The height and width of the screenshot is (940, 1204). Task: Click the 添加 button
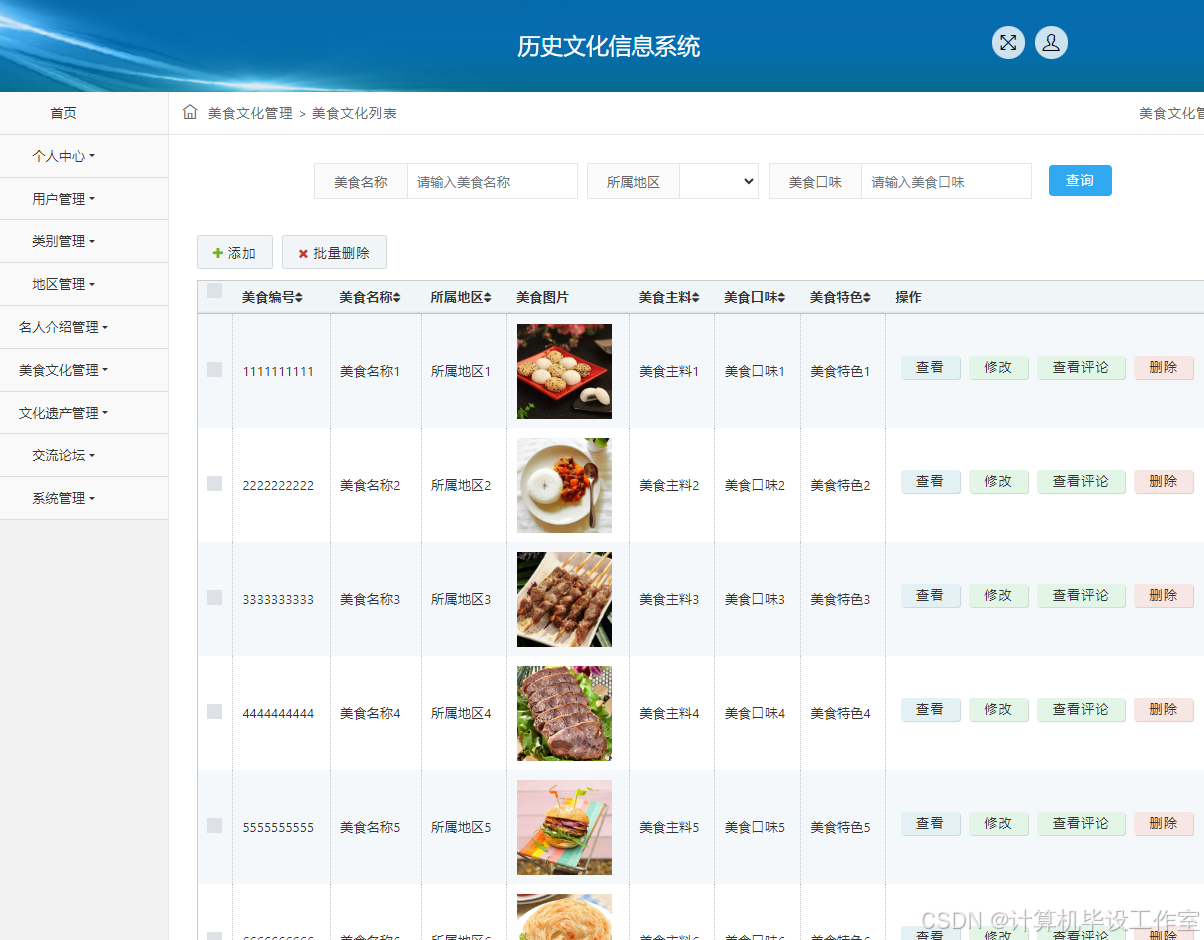point(235,253)
